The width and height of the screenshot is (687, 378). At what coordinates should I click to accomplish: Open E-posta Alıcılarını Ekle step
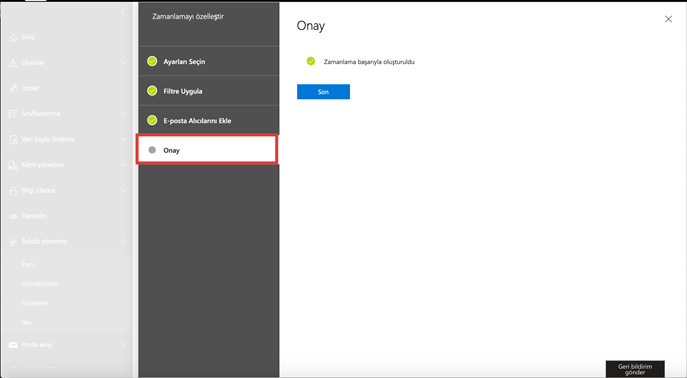pos(209,120)
